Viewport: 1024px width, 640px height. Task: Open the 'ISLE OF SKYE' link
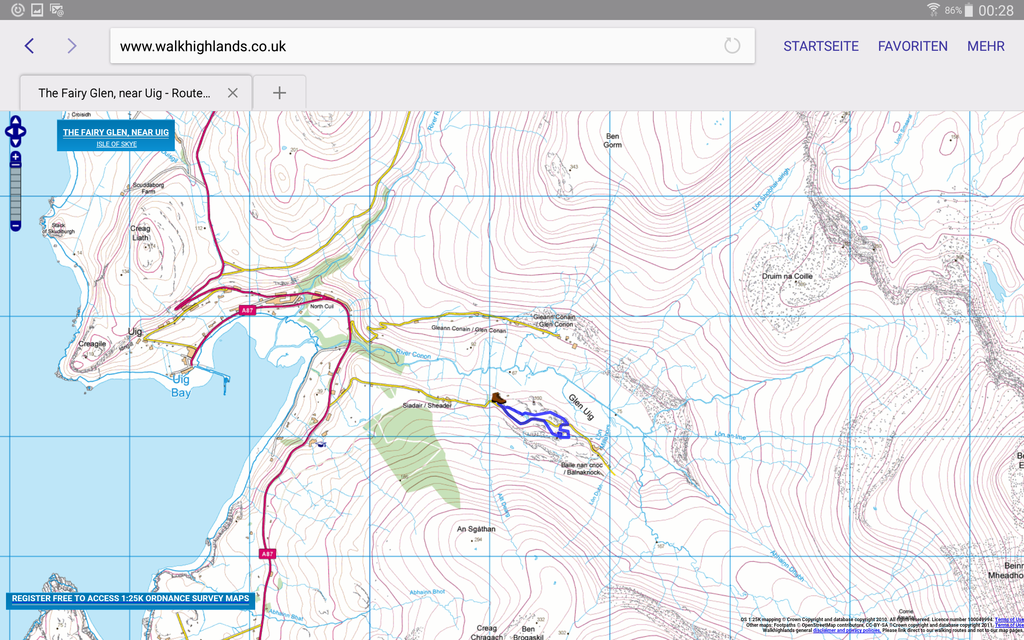point(116,144)
